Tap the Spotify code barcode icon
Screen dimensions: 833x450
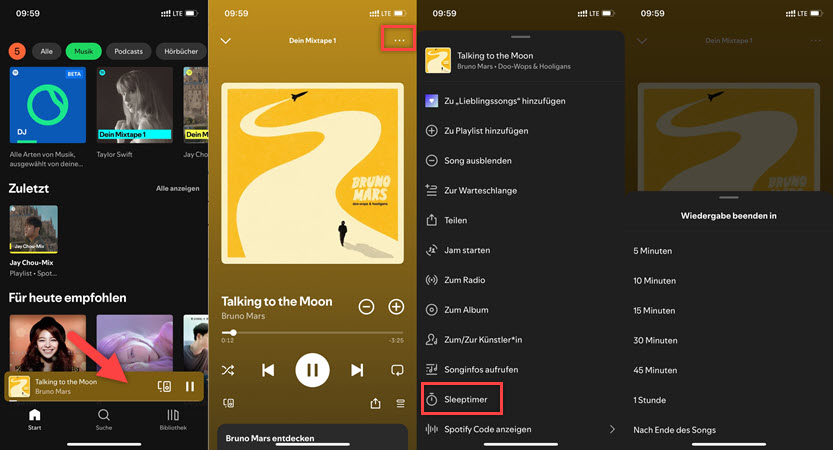[431, 429]
